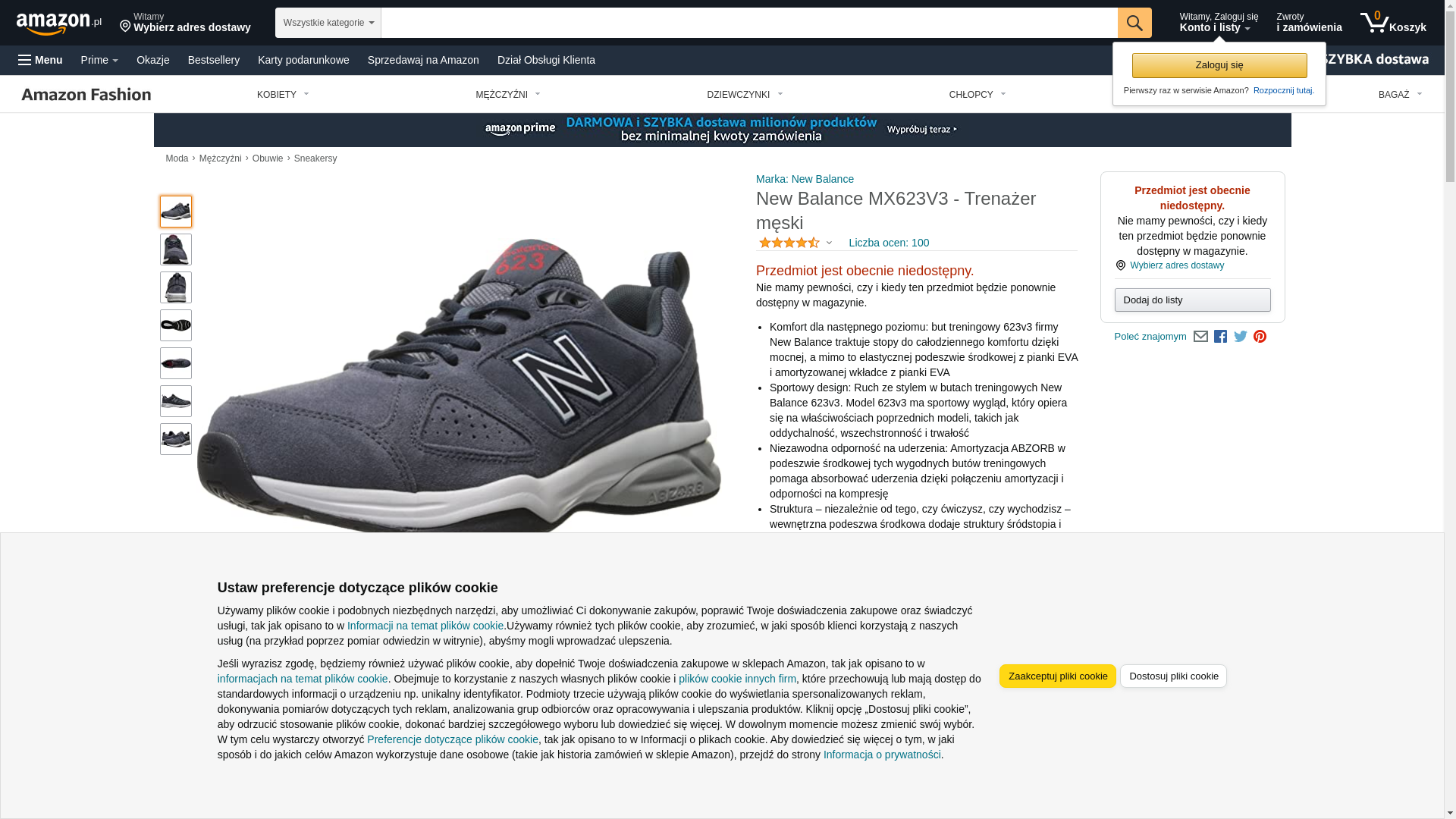Click Dostosuj pliki cookie button
The height and width of the screenshot is (819, 1456).
point(1173,676)
